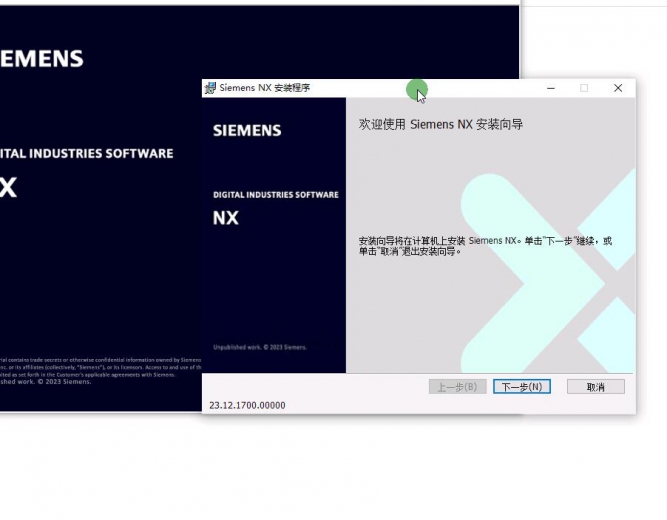
Task: Minimize the Siemens NX 安装程序 window
Action: tap(551, 88)
